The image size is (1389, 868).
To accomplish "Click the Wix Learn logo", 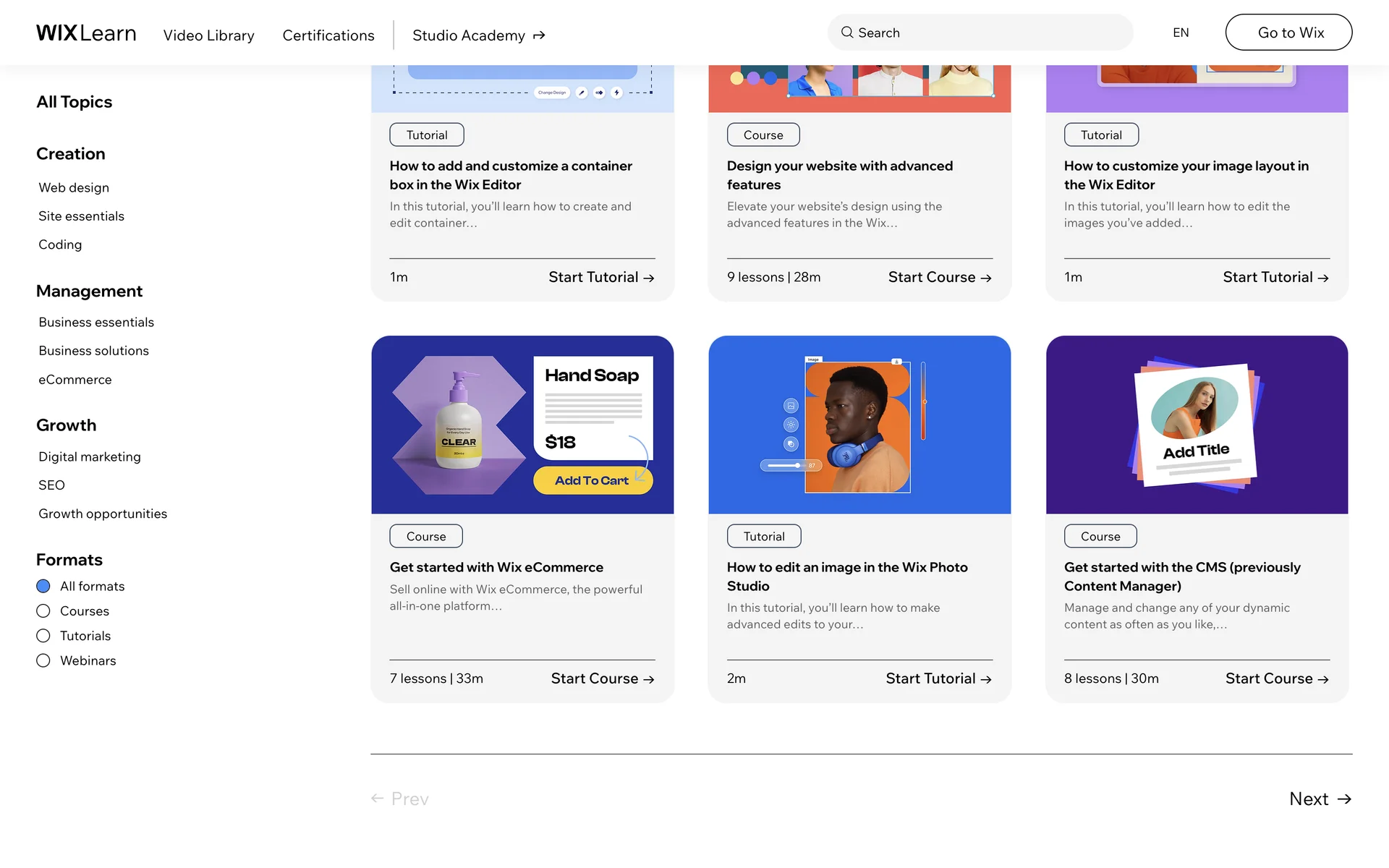I will (86, 33).
